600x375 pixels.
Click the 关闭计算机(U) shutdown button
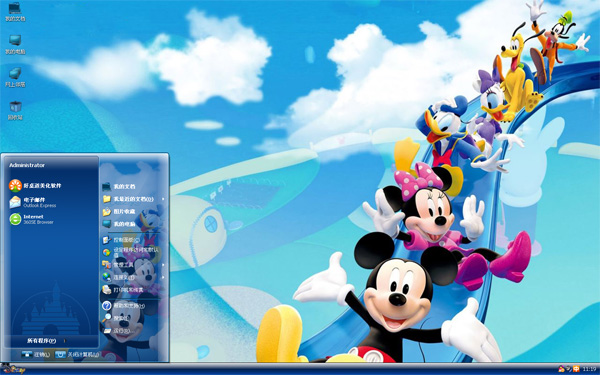pyautogui.click(x=78, y=354)
